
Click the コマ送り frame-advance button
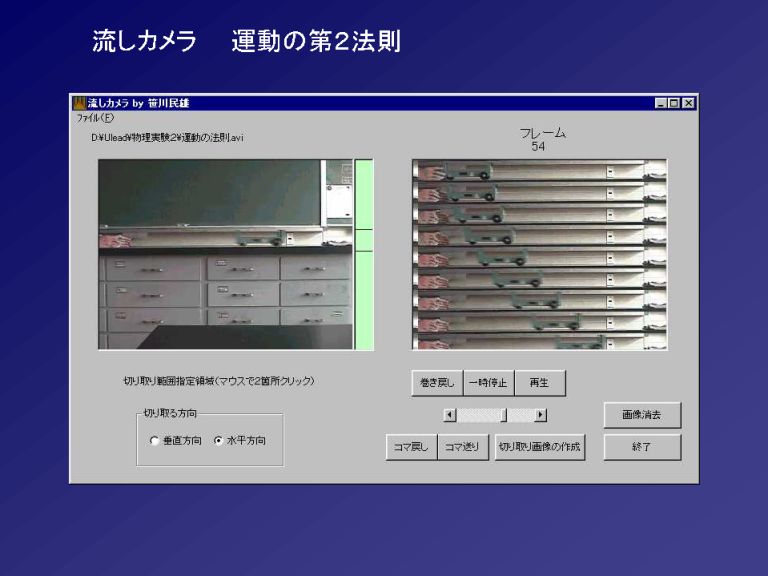click(x=463, y=447)
